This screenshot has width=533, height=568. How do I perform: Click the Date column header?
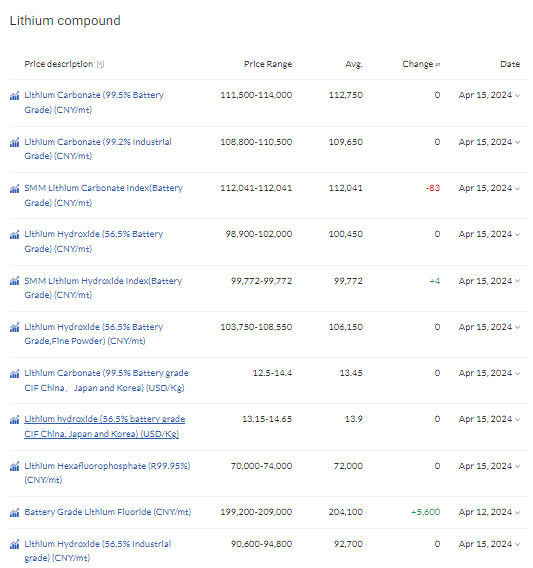click(x=510, y=64)
